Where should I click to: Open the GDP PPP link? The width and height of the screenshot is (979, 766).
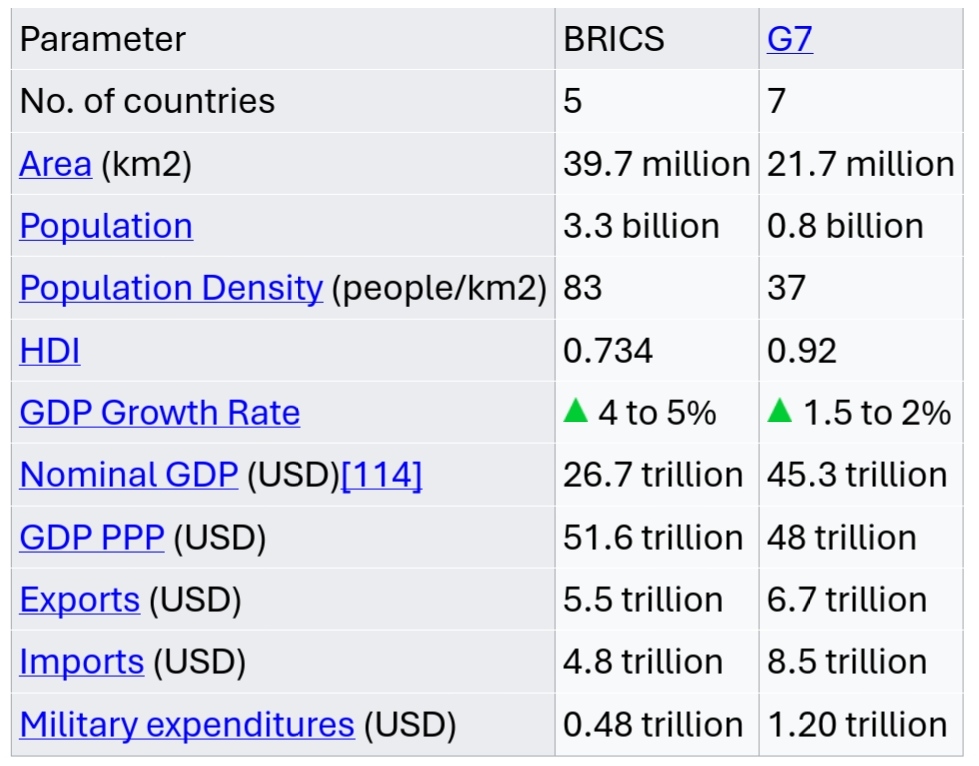click(x=91, y=538)
